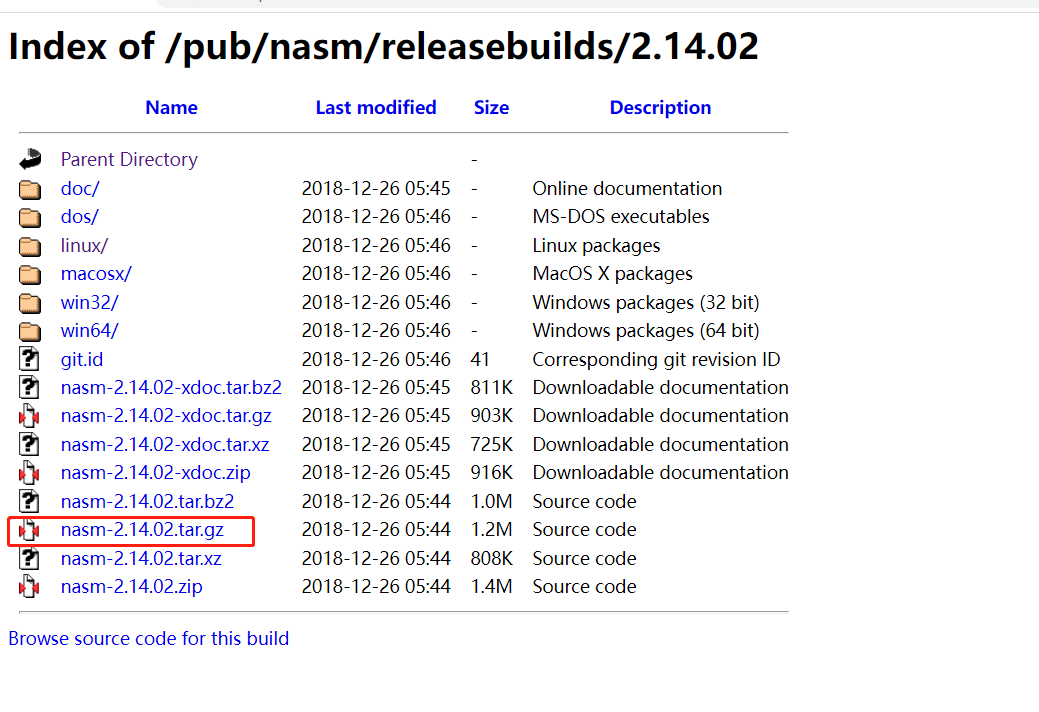Open the linux/ directory link
The width and height of the screenshot is (1039, 712).
(84, 246)
